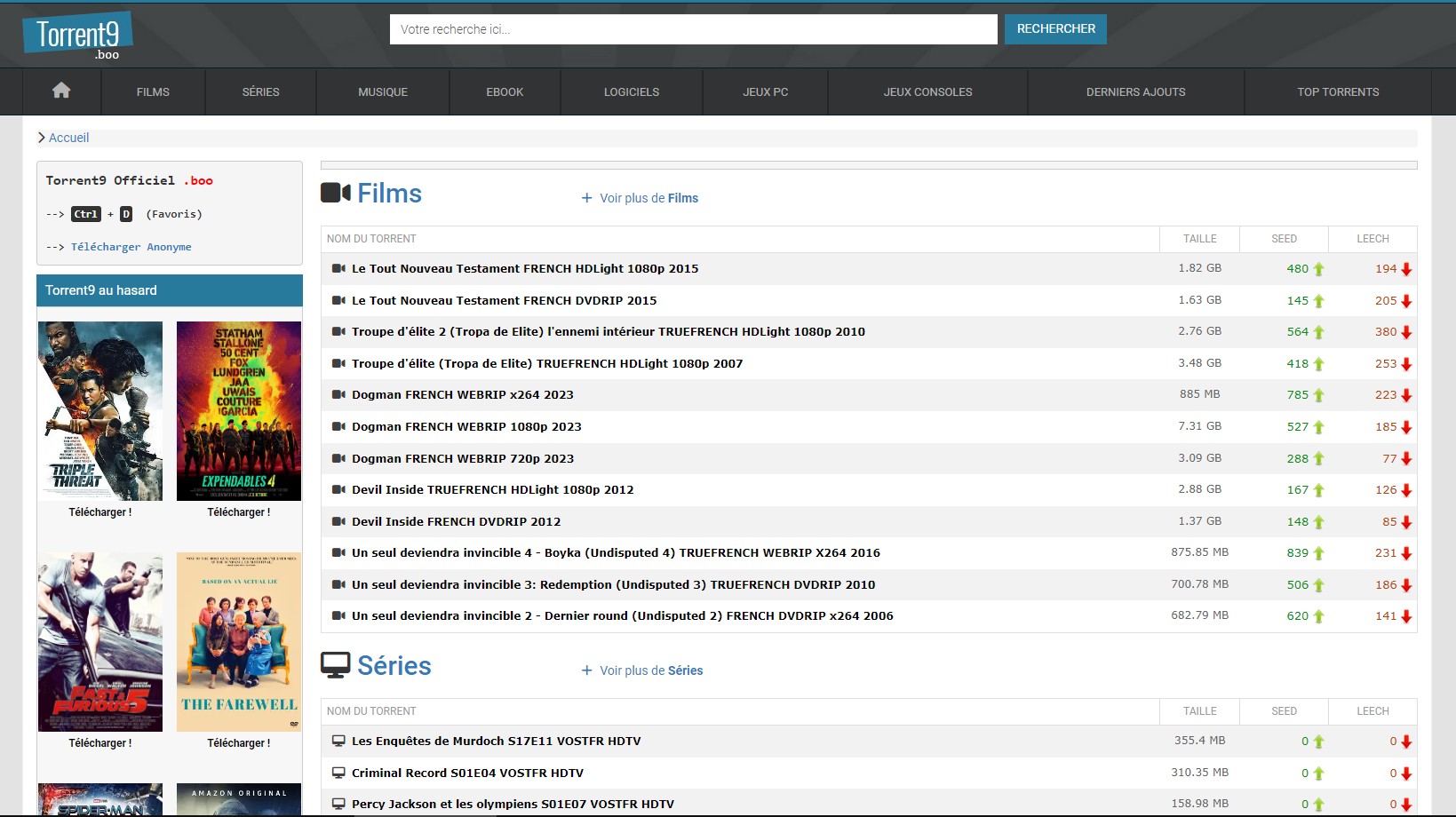Click the plus icon before Voir plus de Films
The image size is (1456, 817).
(x=586, y=198)
